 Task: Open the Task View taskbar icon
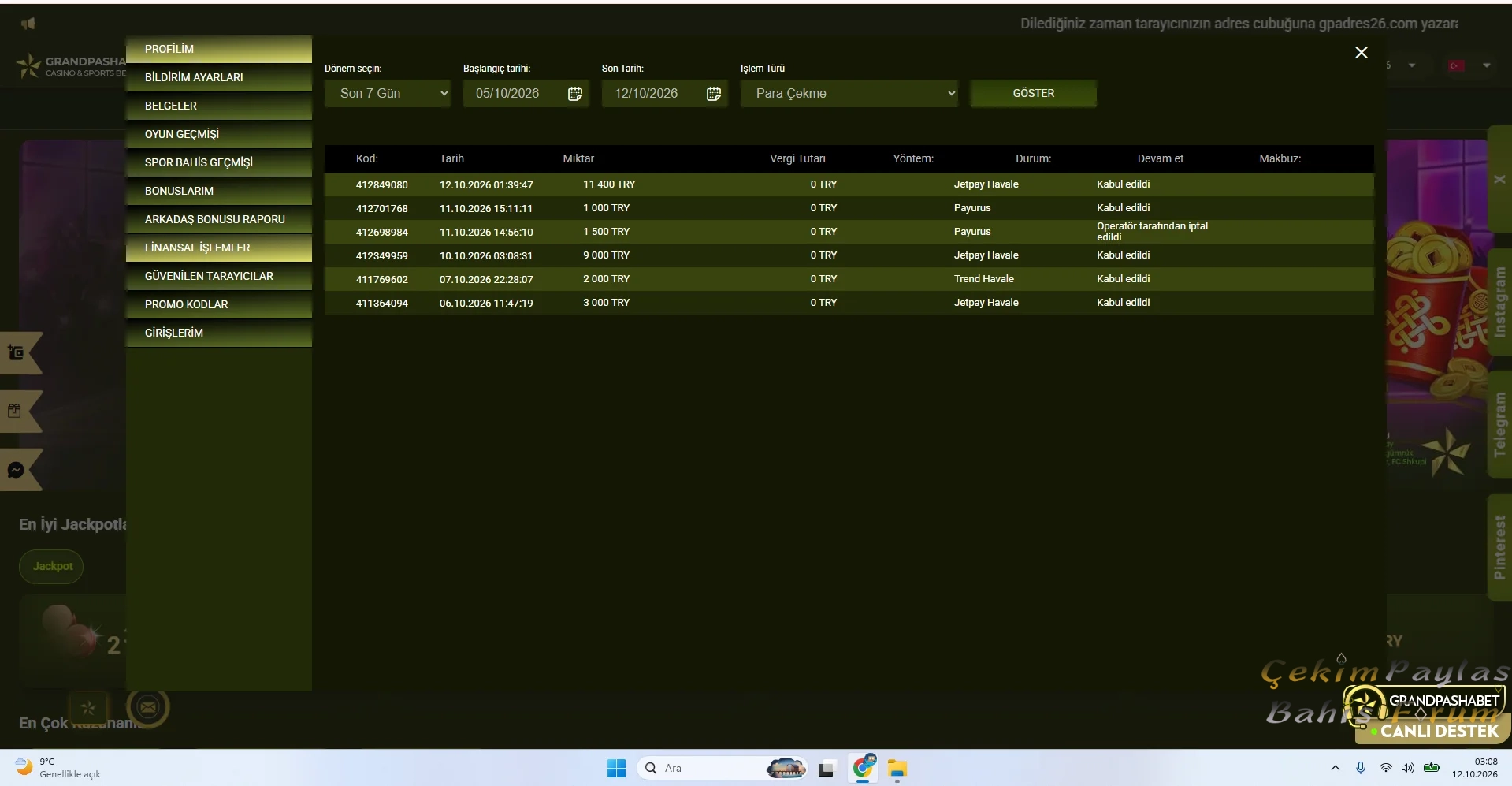click(826, 769)
